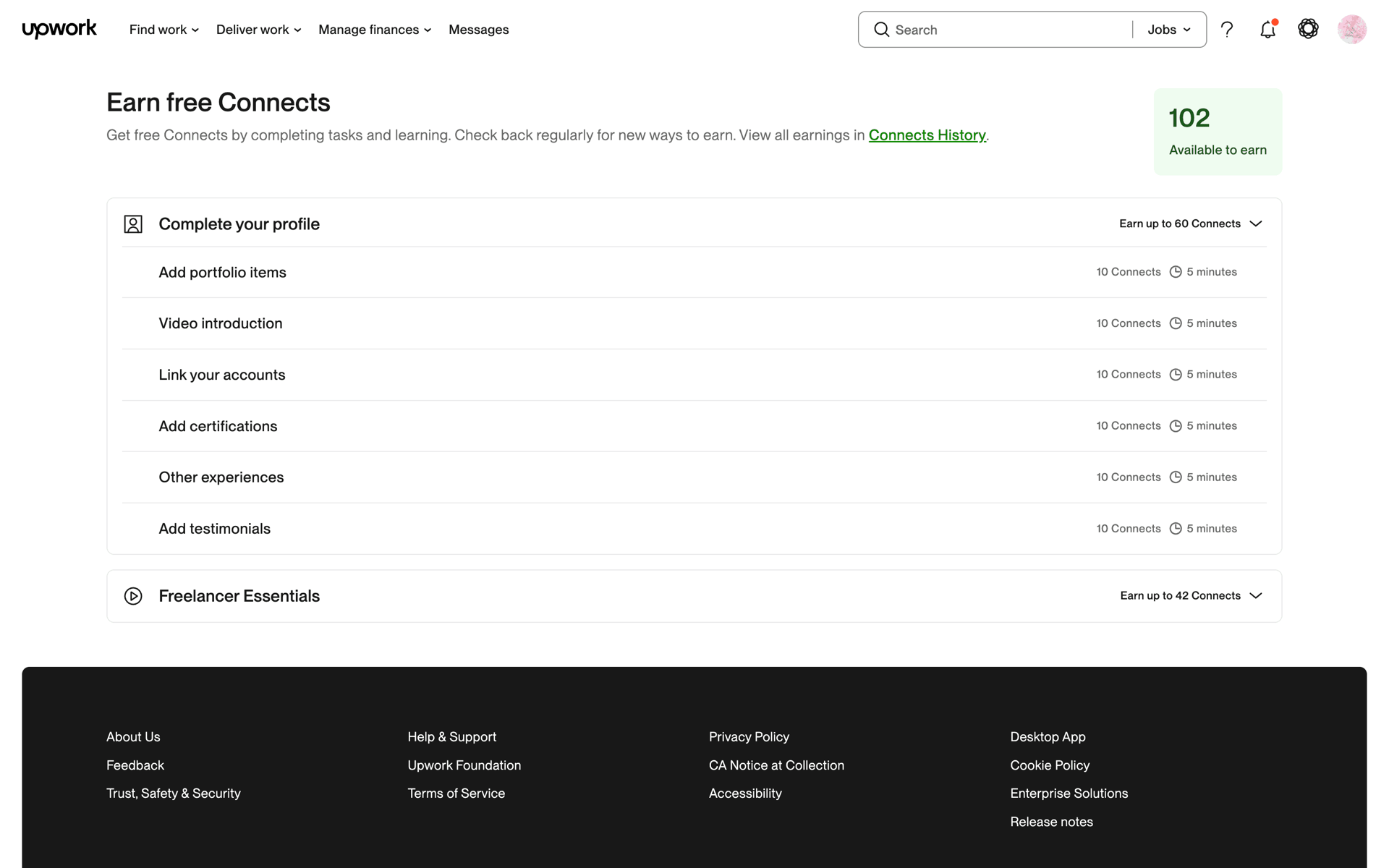Click the 102 Available to earn card
Screen dimensions: 1389x868
[x=1218, y=132]
